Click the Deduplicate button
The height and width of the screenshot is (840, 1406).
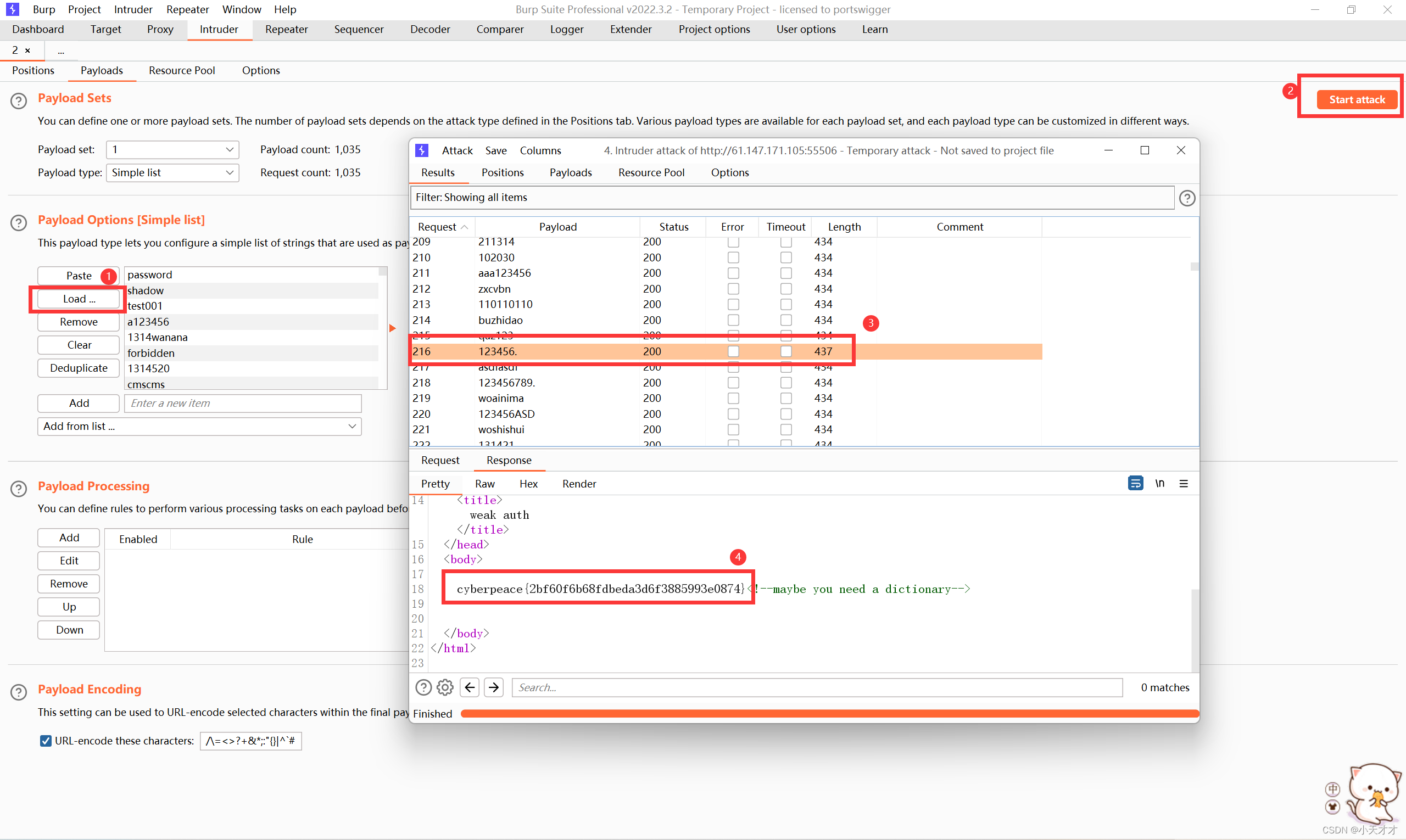79,368
